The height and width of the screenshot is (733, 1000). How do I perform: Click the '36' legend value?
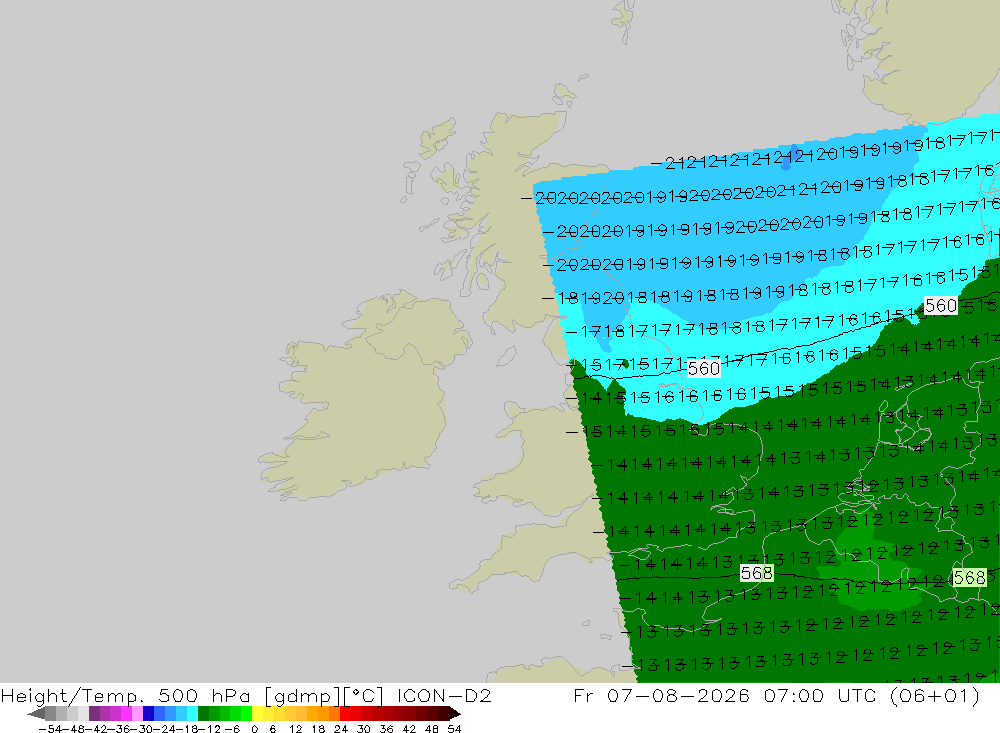pos(386,729)
